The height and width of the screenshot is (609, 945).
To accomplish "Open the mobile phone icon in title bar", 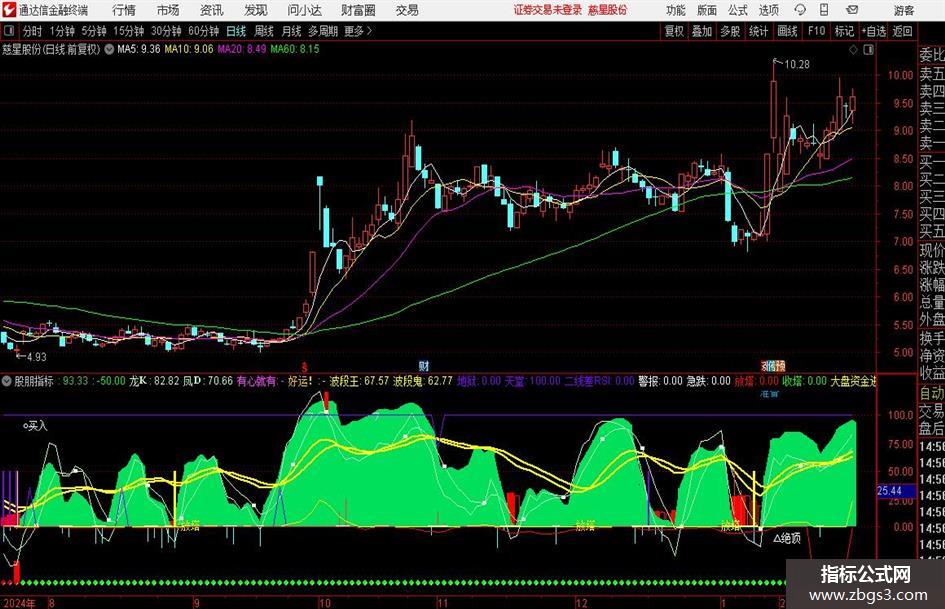I will [824, 10].
